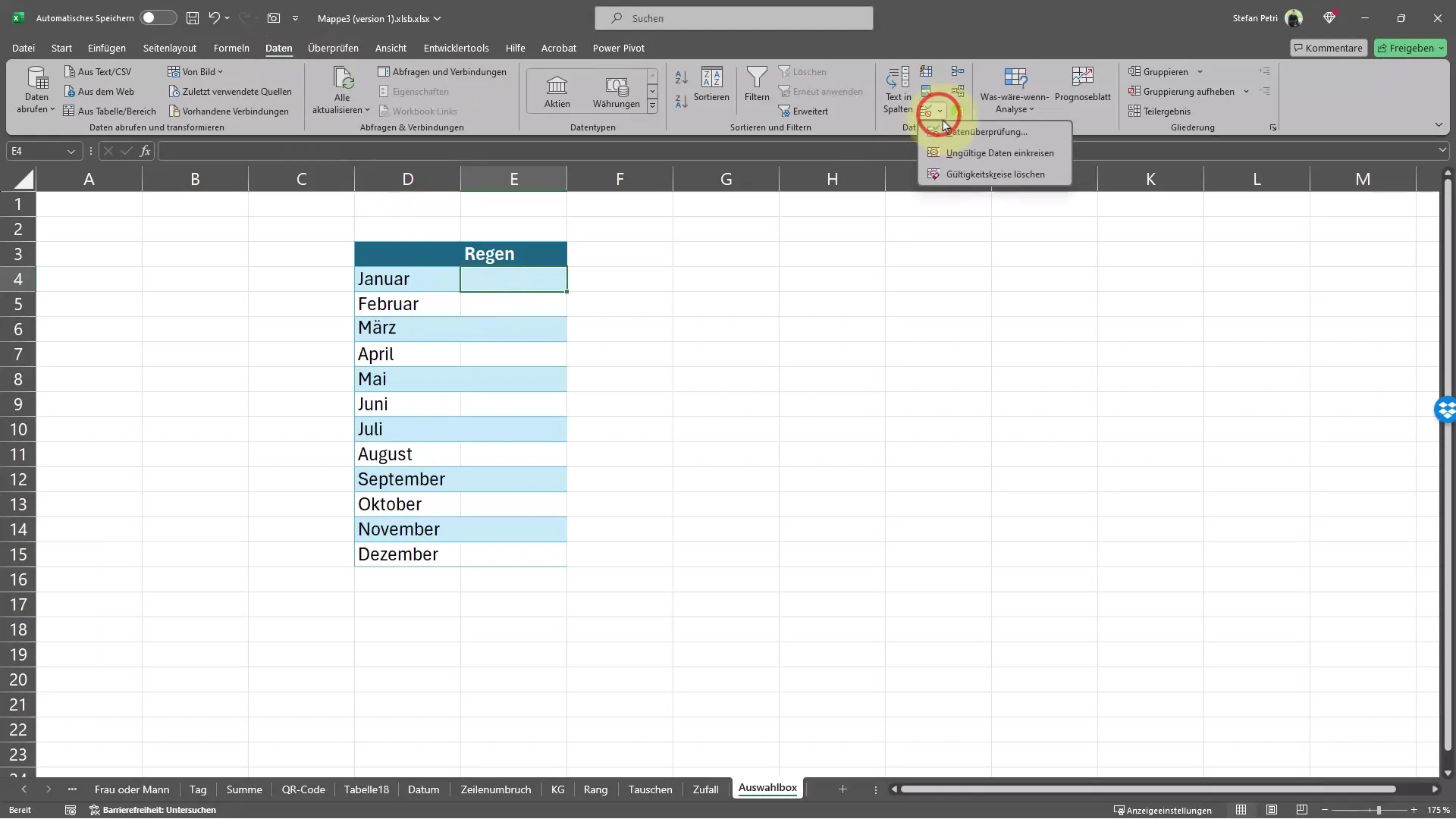Switch to the QR-Code sheet tab

[303, 789]
